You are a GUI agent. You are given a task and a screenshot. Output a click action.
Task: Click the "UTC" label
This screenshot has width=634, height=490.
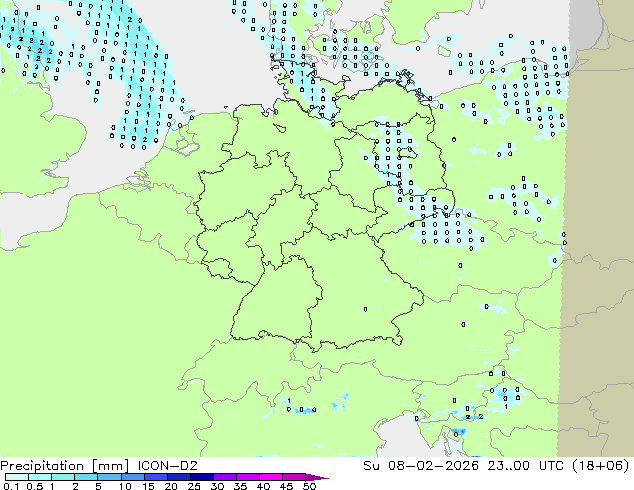point(551,466)
